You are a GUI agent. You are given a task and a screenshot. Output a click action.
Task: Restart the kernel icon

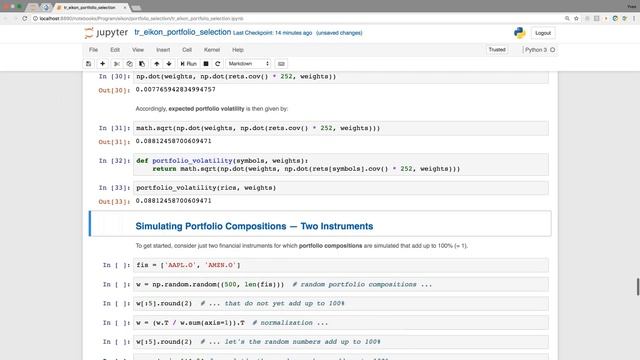click(x=218, y=64)
